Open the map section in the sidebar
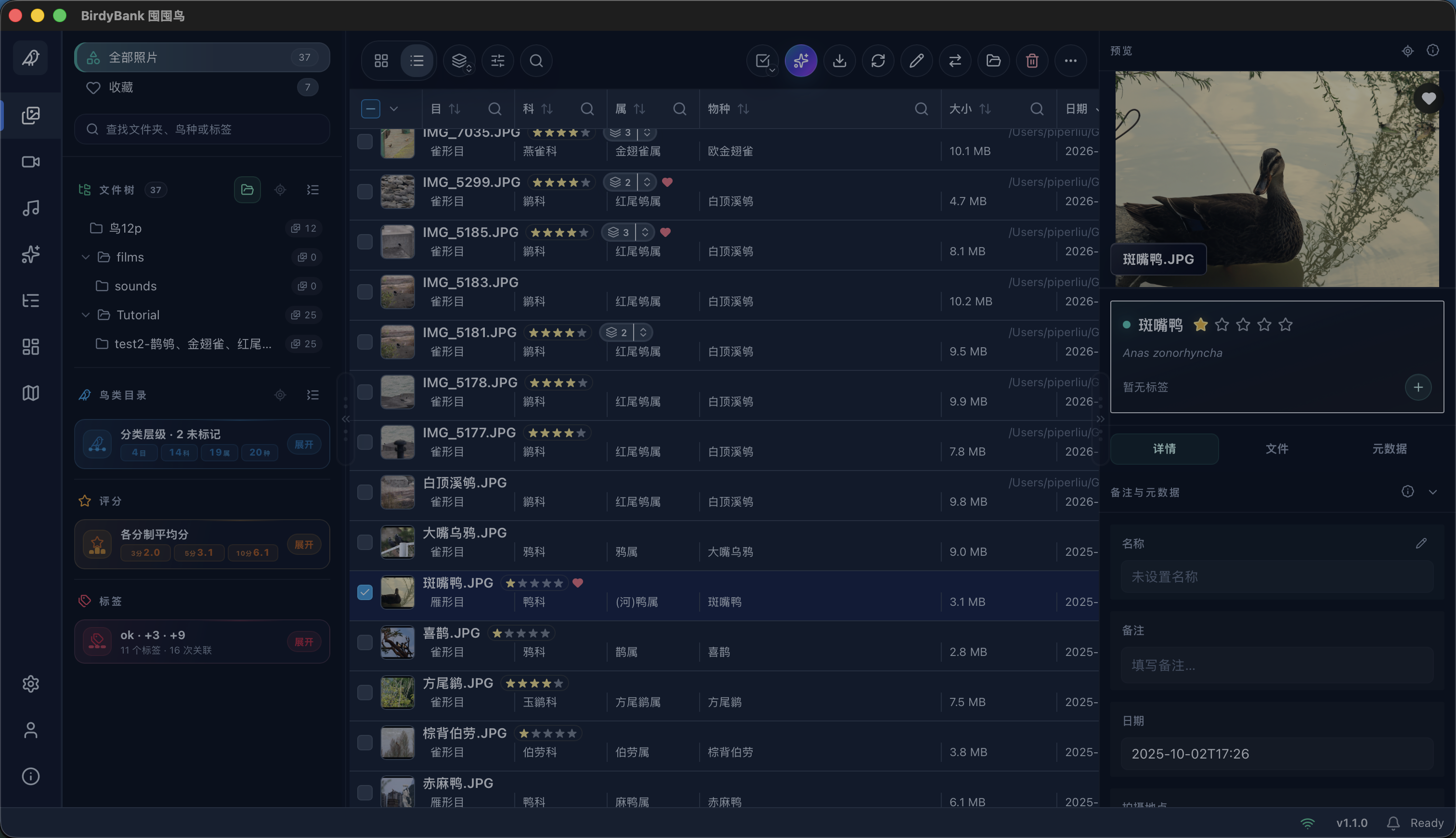The width and height of the screenshot is (1456, 838). (x=30, y=393)
